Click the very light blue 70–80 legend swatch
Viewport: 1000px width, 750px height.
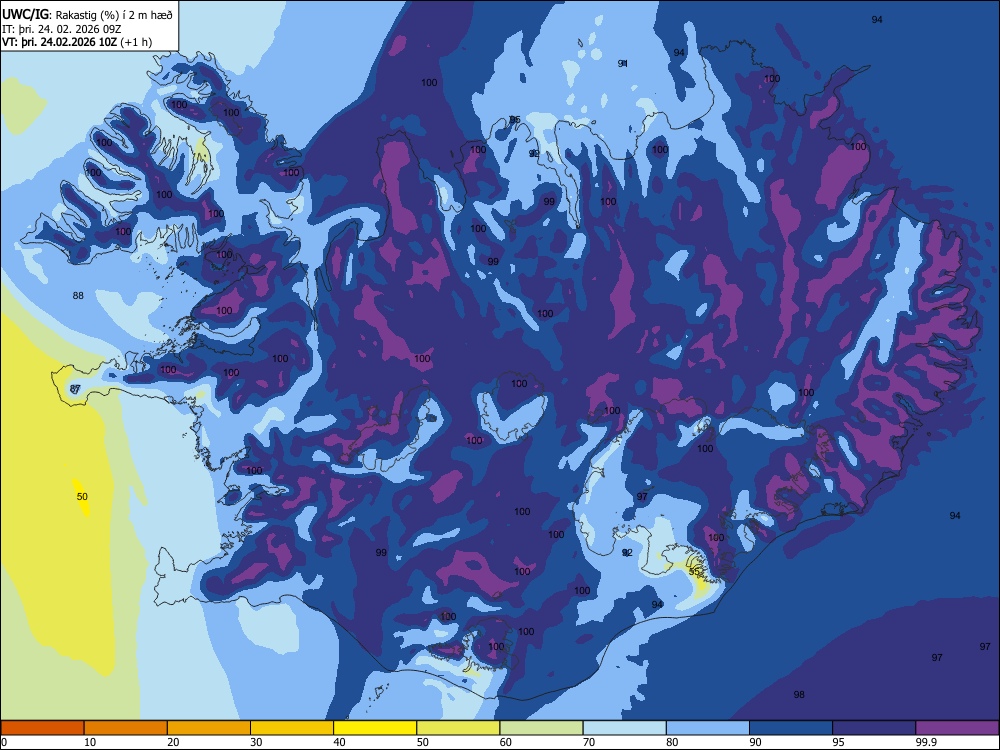click(x=624, y=728)
